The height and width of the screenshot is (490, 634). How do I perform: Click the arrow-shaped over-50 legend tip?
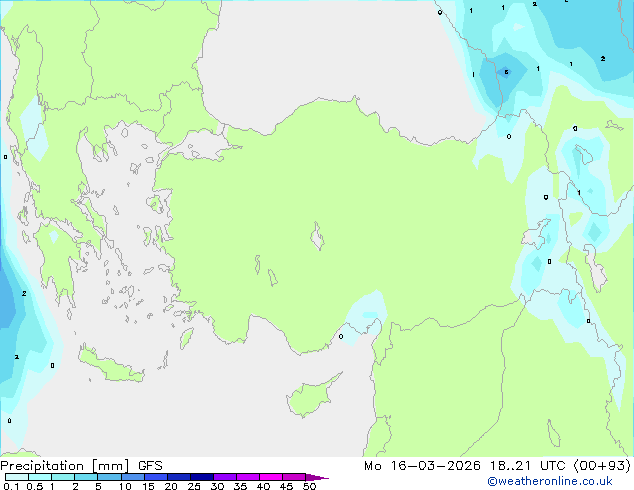click(x=317, y=477)
